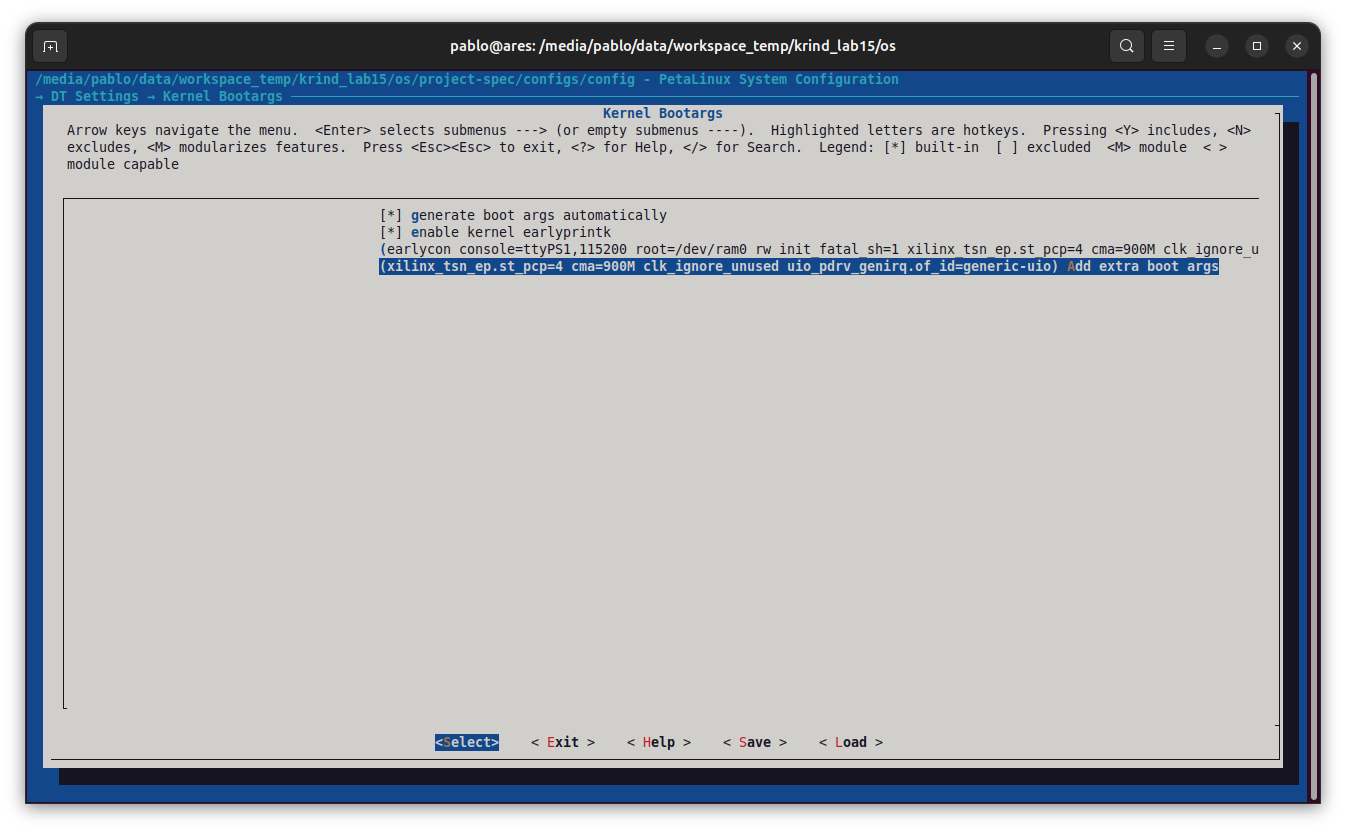Maximize the terminal window
The width and height of the screenshot is (1346, 832).
point(1256,45)
